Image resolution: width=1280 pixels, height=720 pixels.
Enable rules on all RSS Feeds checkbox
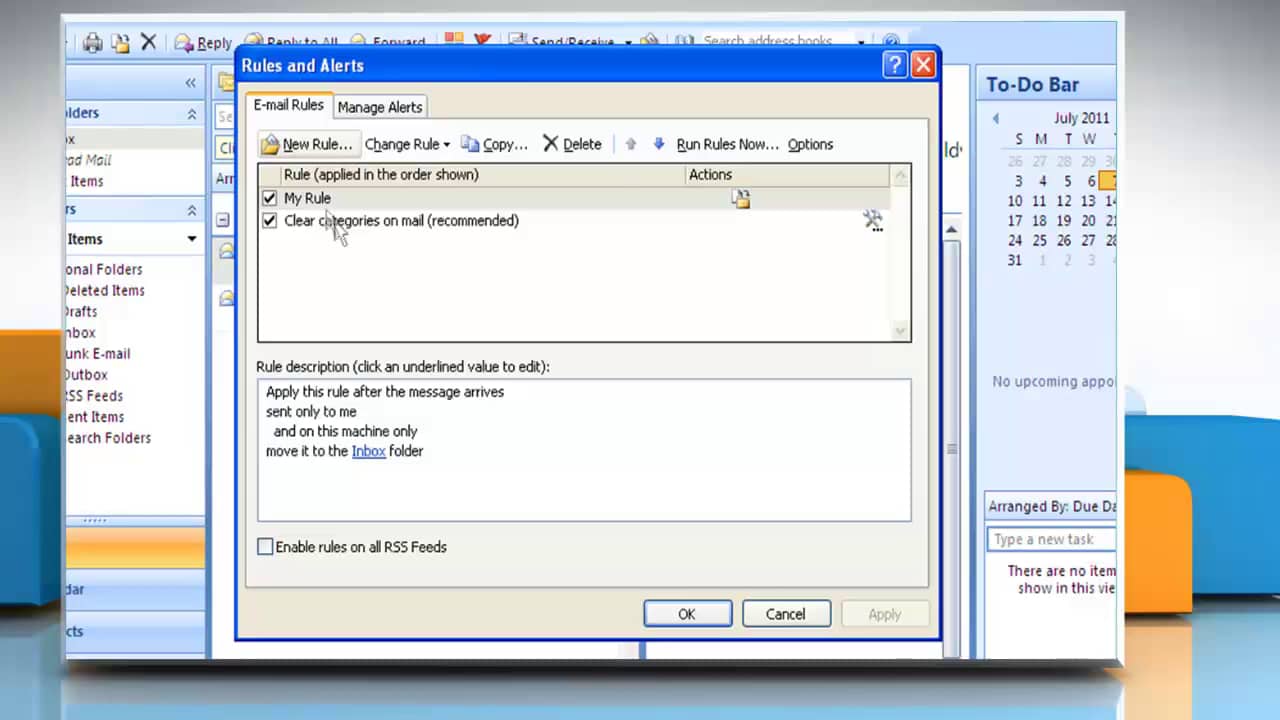tap(265, 547)
